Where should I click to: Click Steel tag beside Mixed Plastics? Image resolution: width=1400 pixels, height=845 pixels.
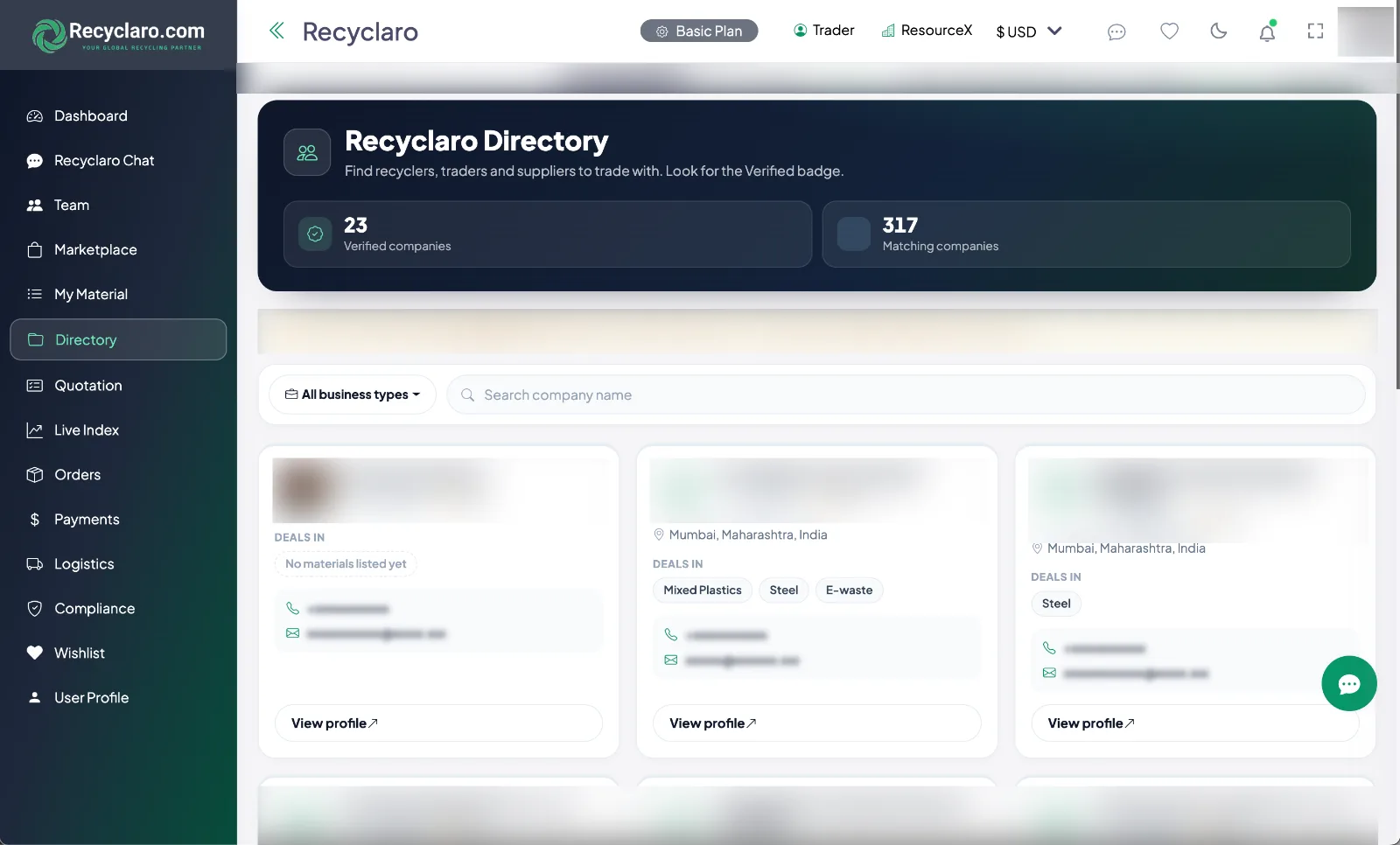(784, 590)
